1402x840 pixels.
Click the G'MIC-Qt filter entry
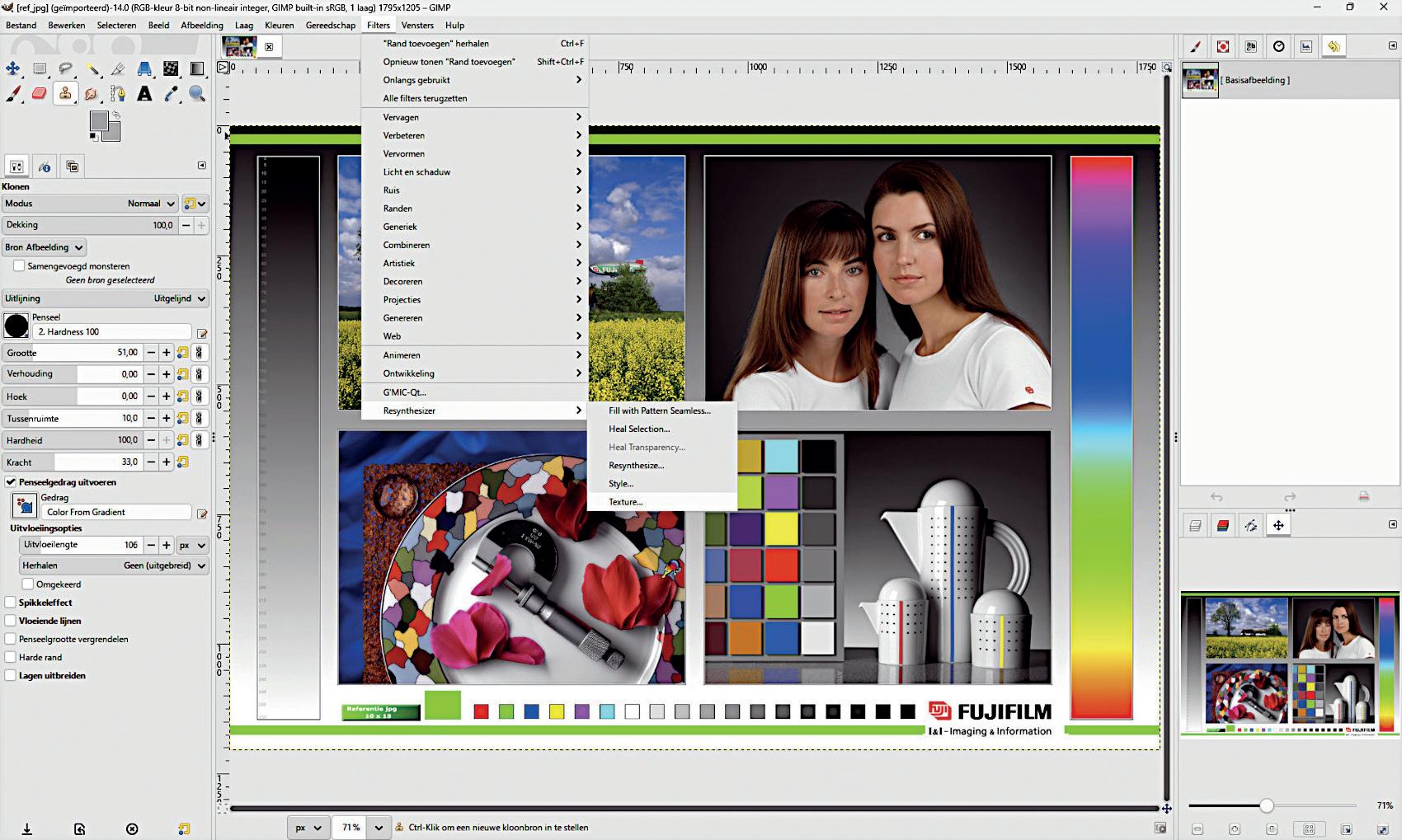coord(404,392)
